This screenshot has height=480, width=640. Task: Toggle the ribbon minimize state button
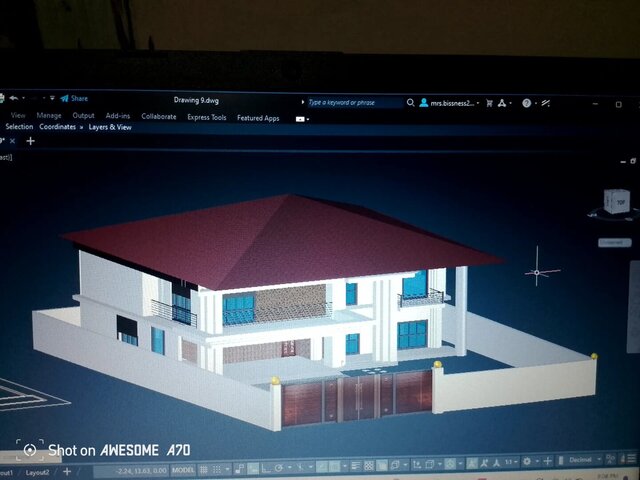click(300, 119)
